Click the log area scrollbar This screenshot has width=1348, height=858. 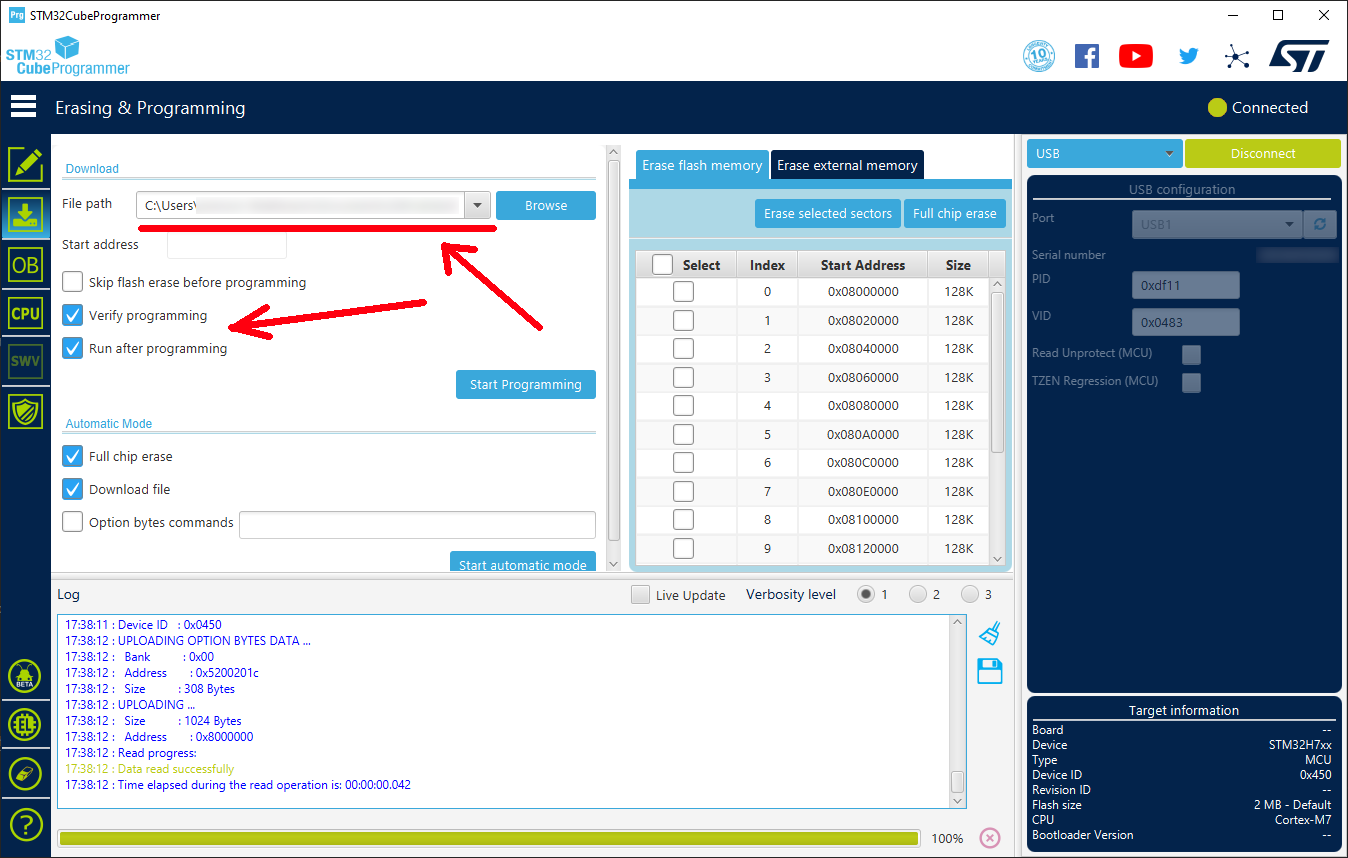[x=958, y=781]
